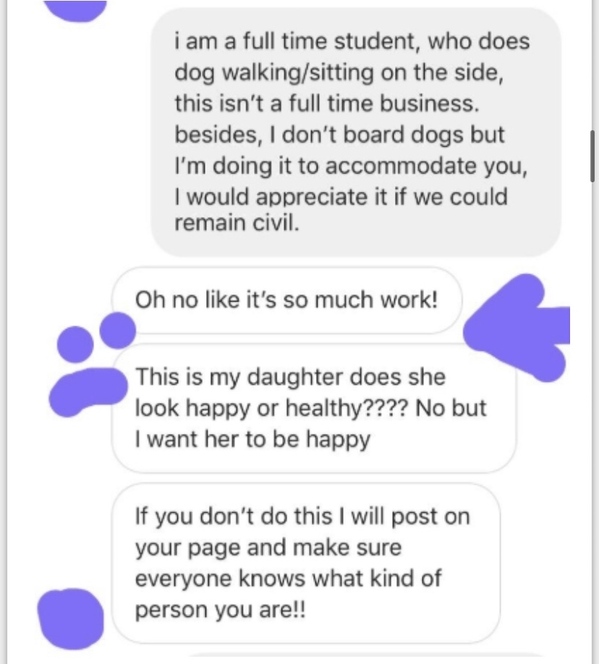Select the 'Oh no like it's so much work!' message

pos(287,300)
